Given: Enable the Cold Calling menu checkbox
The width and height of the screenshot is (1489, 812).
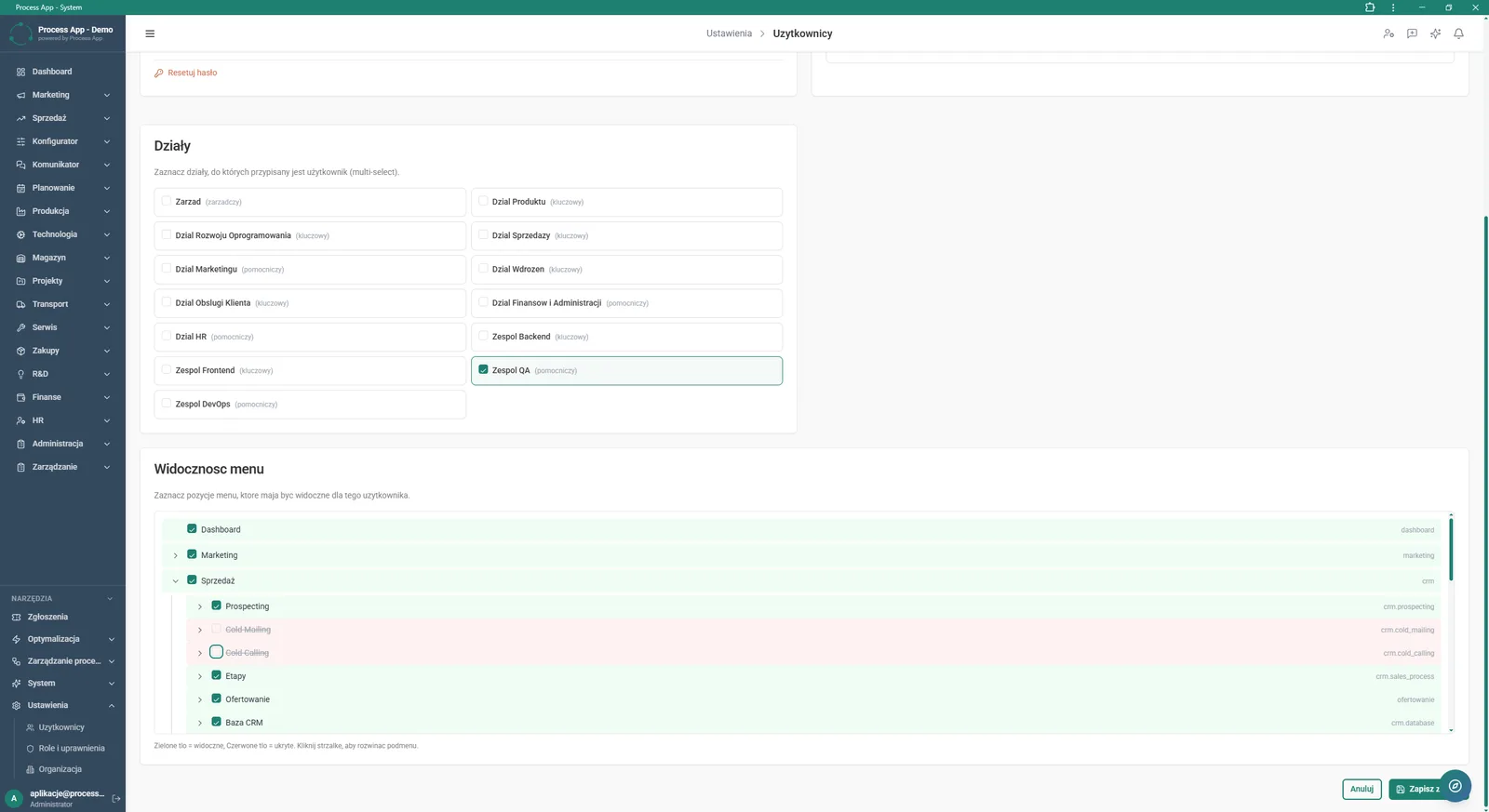Looking at the screenshot, I should coord(216,652).
